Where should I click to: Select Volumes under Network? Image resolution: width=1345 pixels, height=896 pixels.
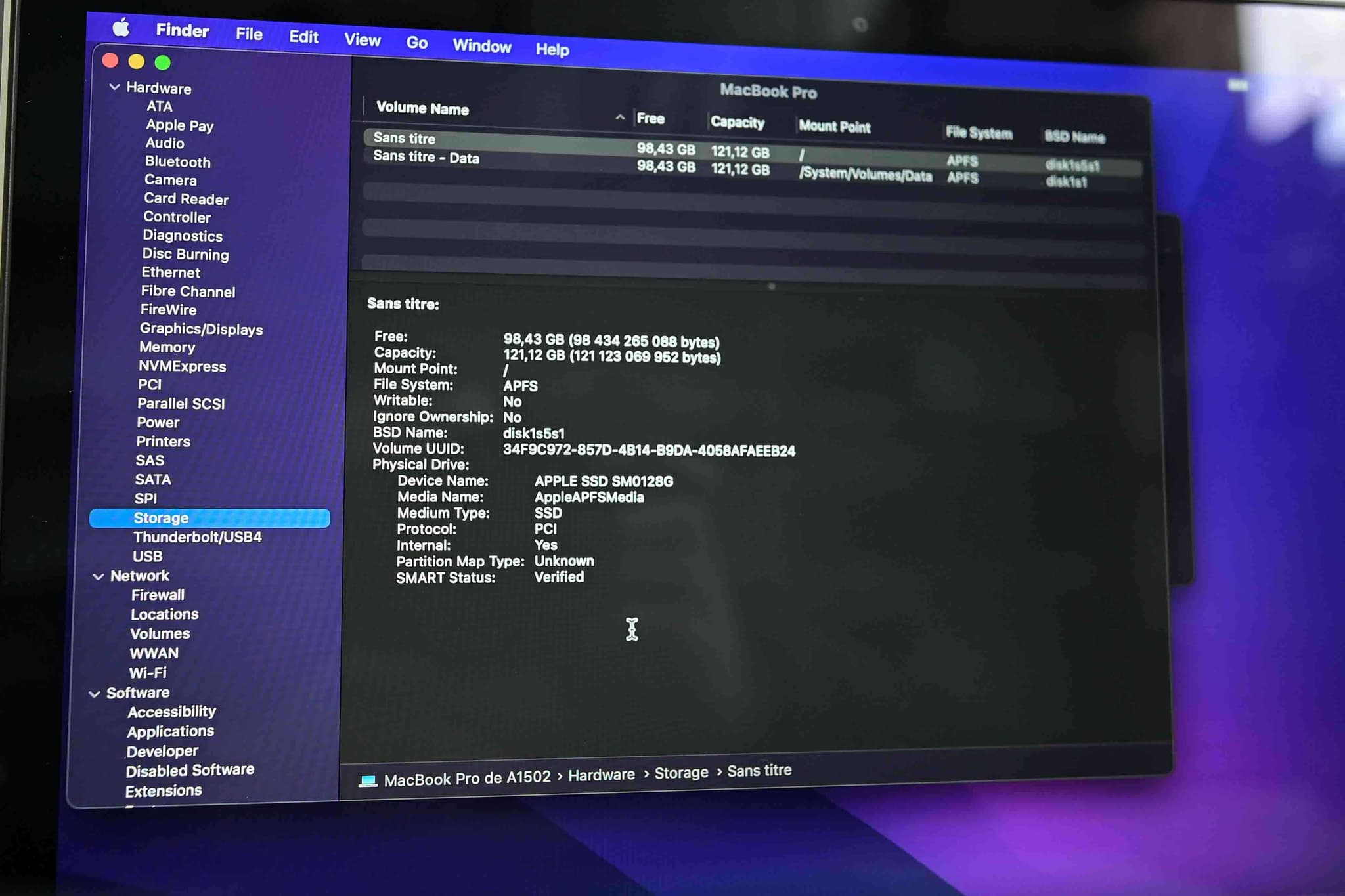[160, 634]
